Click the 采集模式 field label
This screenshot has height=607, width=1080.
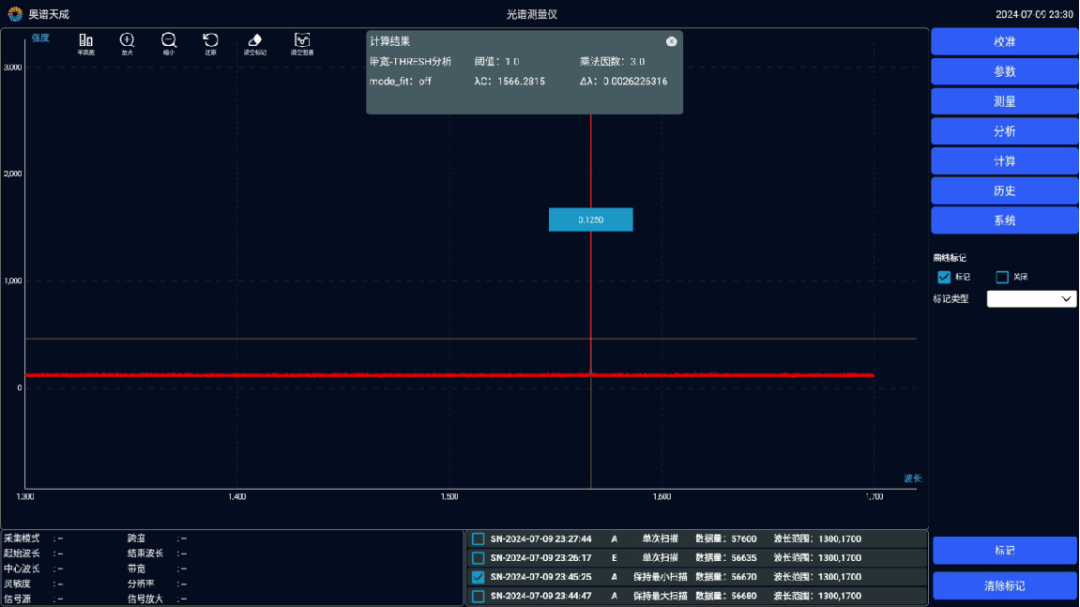21,538
